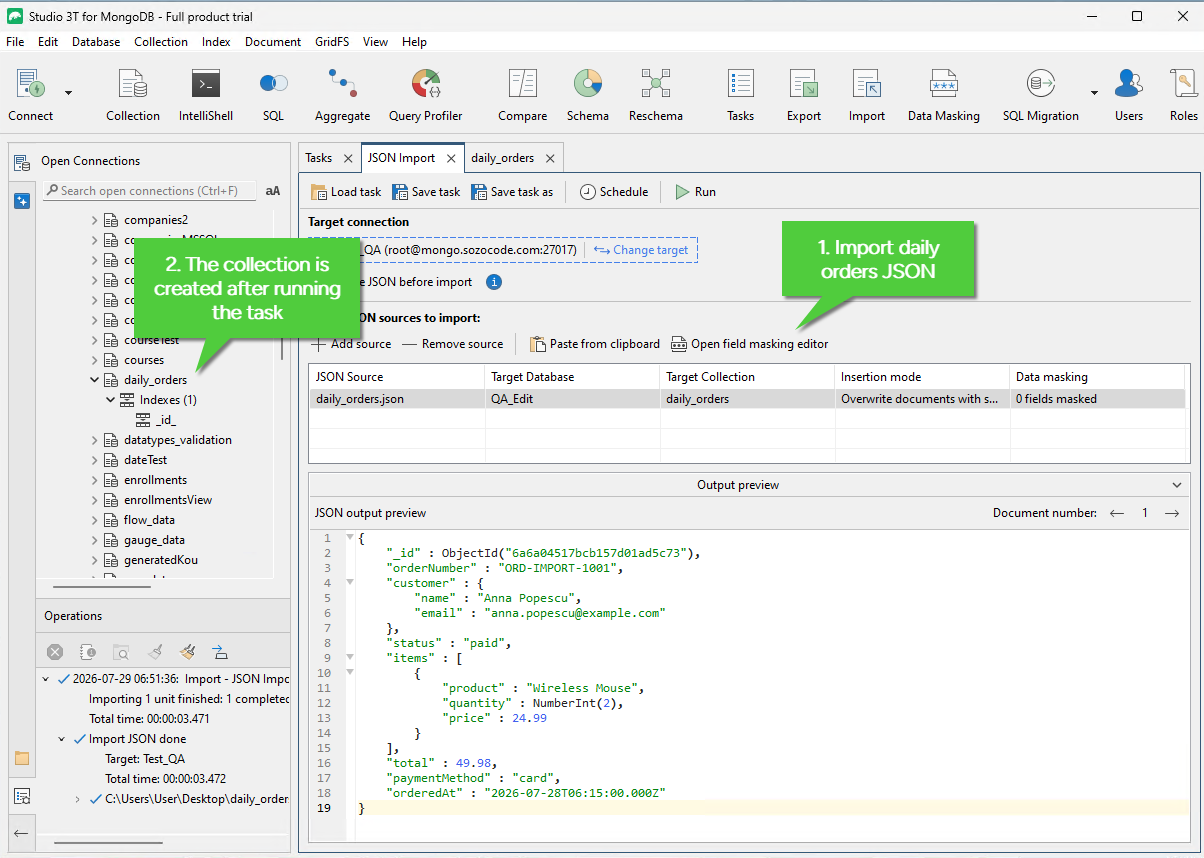Click the Compare toolbar icon
This screenshot has width=1204, height=858.
point(523,95)
